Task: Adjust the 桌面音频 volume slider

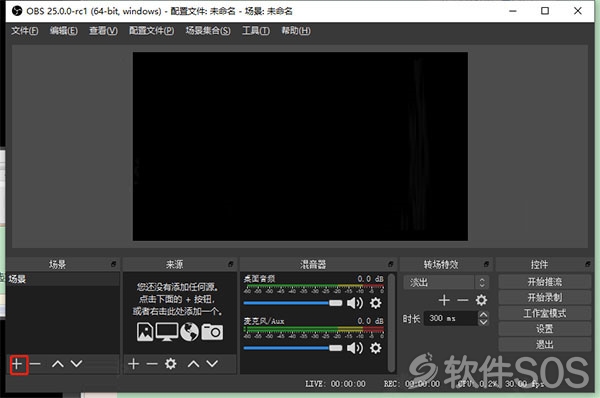Action: (x=293, y=303)
